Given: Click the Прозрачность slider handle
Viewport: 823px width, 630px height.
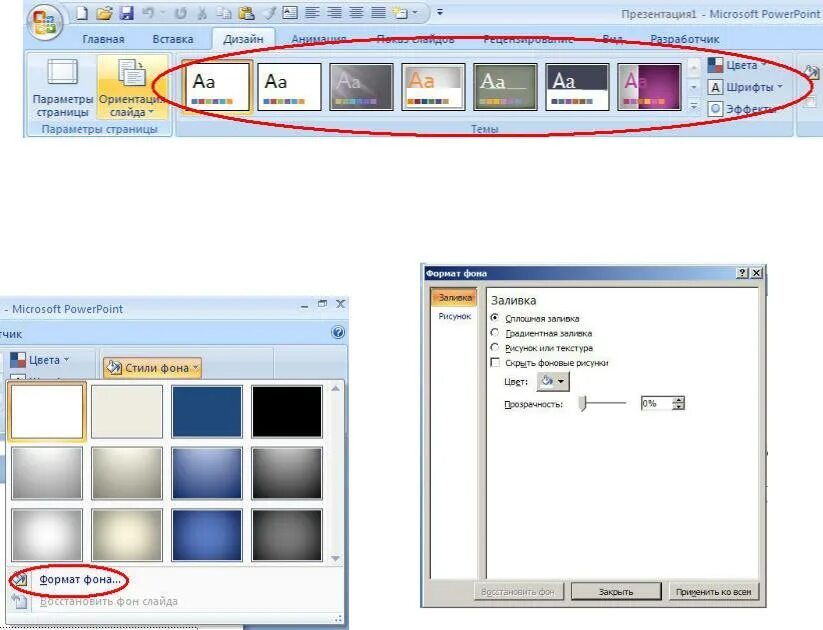Looking at the screenshot, I should click(582, 403).
